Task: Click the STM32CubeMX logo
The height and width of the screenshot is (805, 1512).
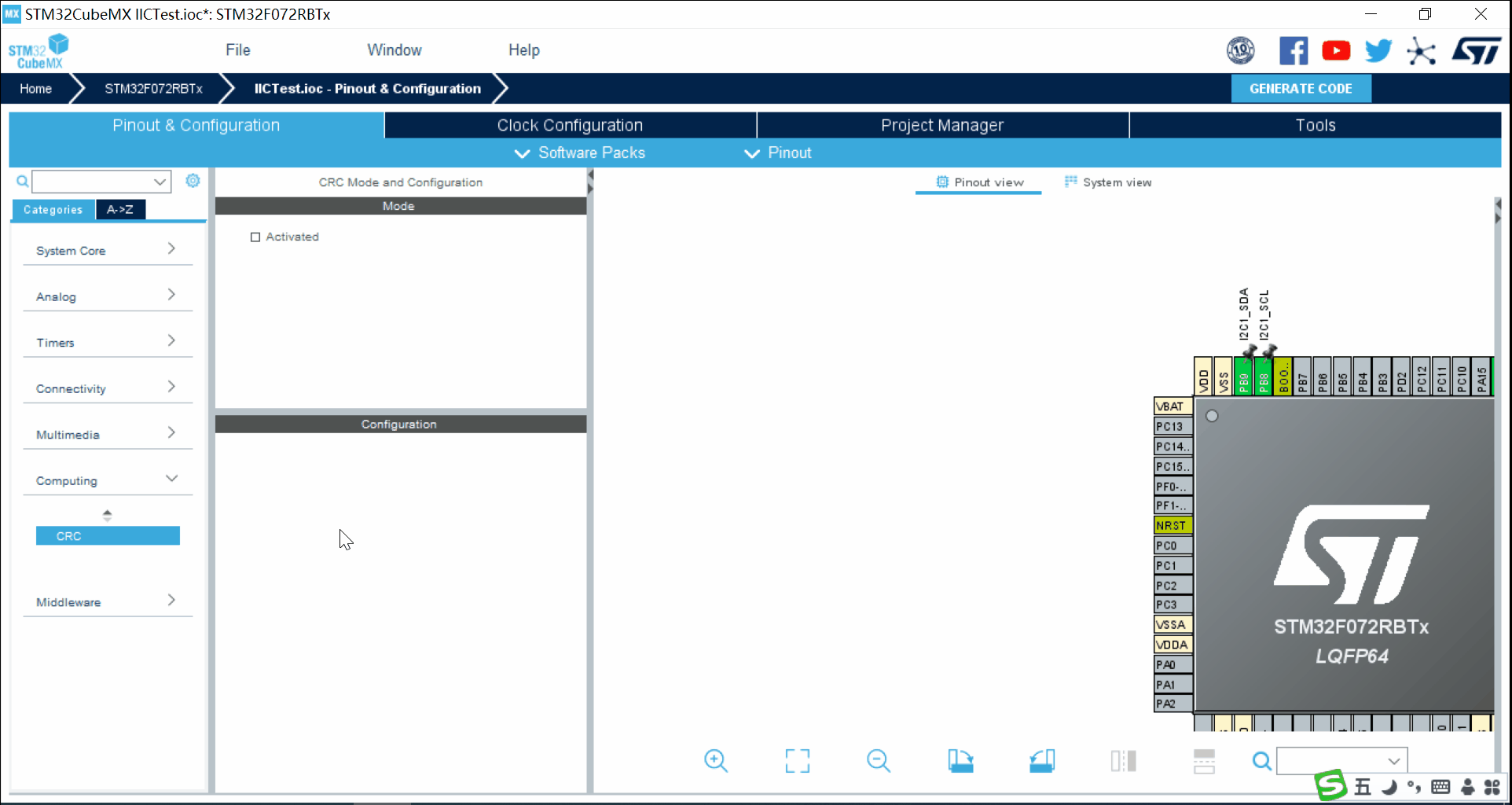Action: click(38, 52)
